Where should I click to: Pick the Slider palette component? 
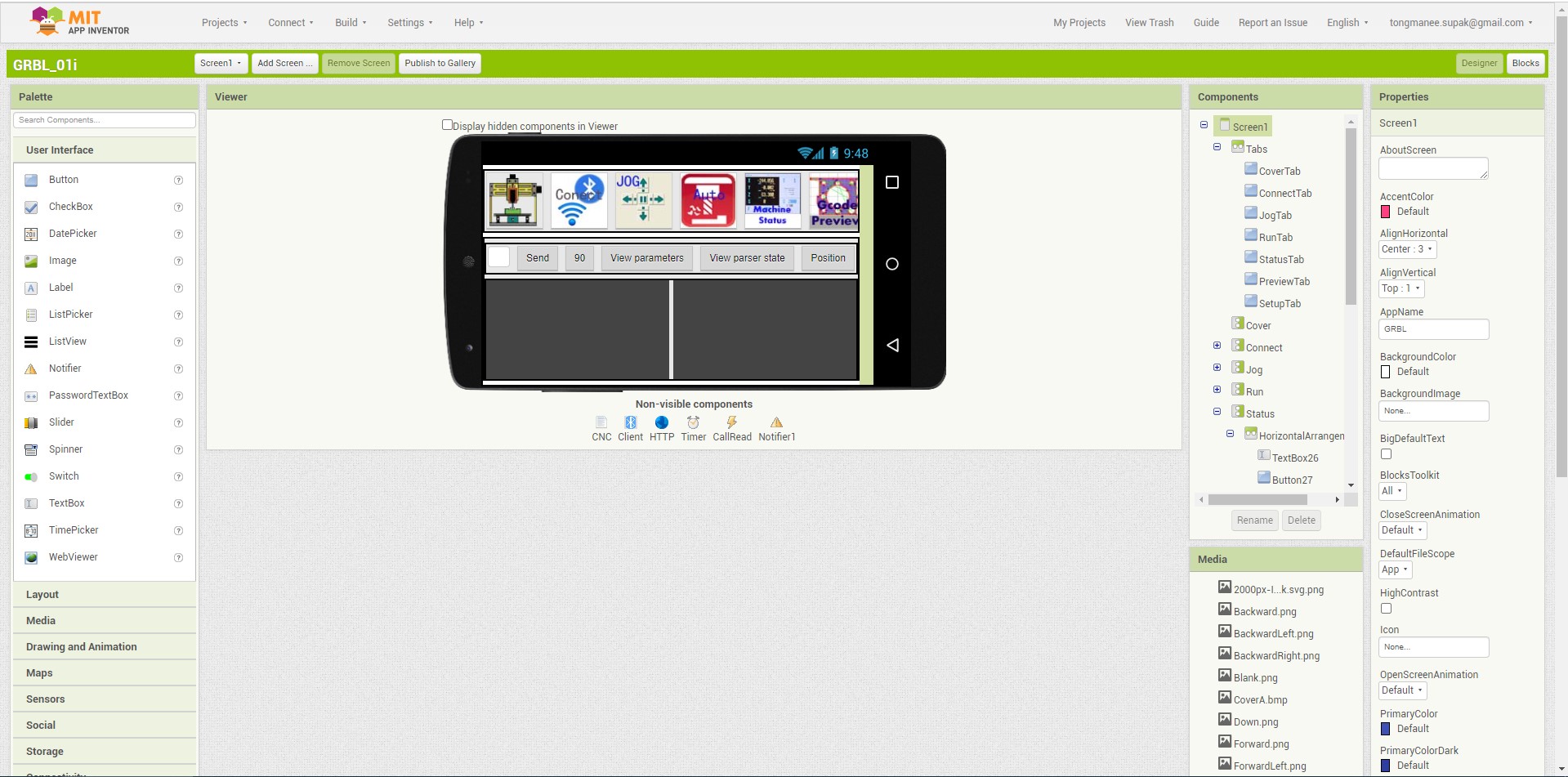point(61,422)
